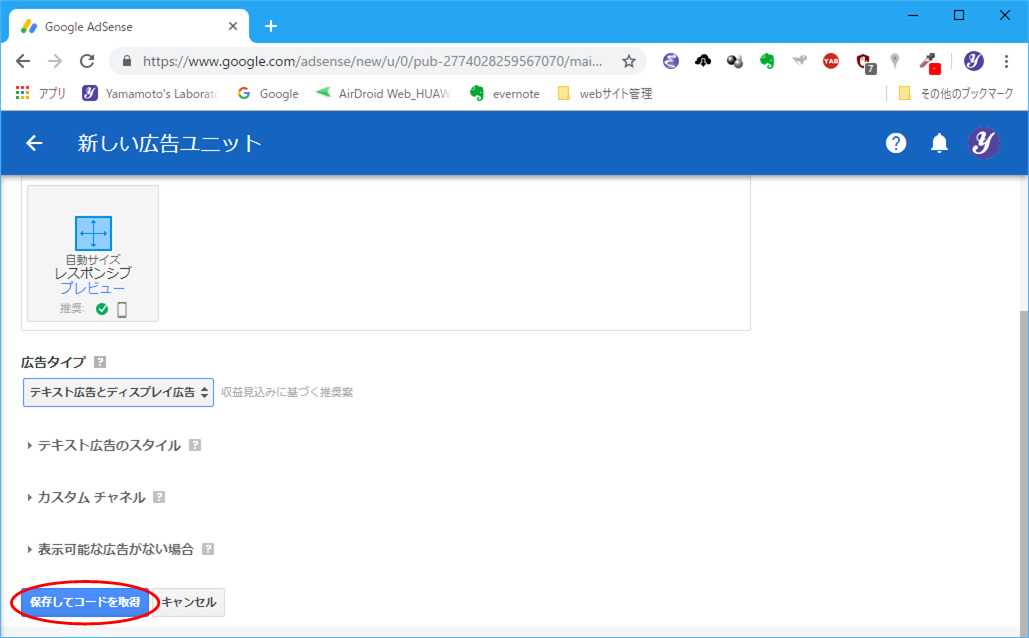This screenshot has height=638, width=1029.
Task: Select the 自動サイズ レスポンシブ ad size thumbnail
Action: pyautogui.click(x=93, y=253)
